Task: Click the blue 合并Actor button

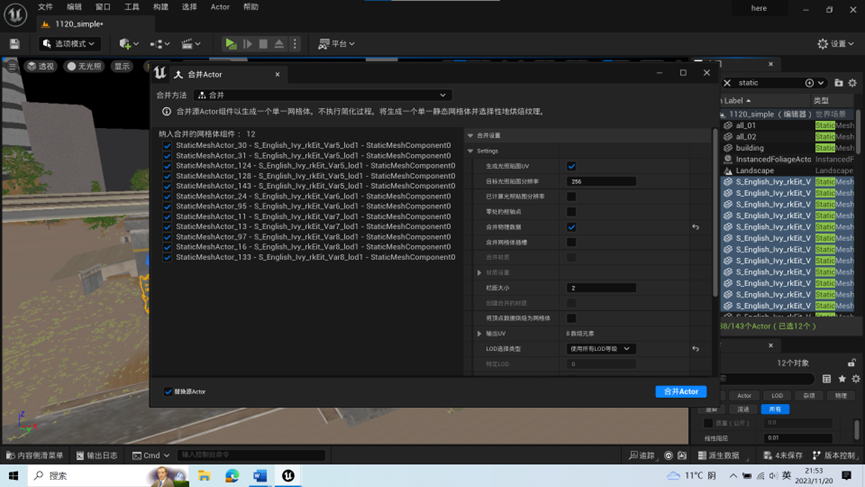Action: click(x=681, y=392)
